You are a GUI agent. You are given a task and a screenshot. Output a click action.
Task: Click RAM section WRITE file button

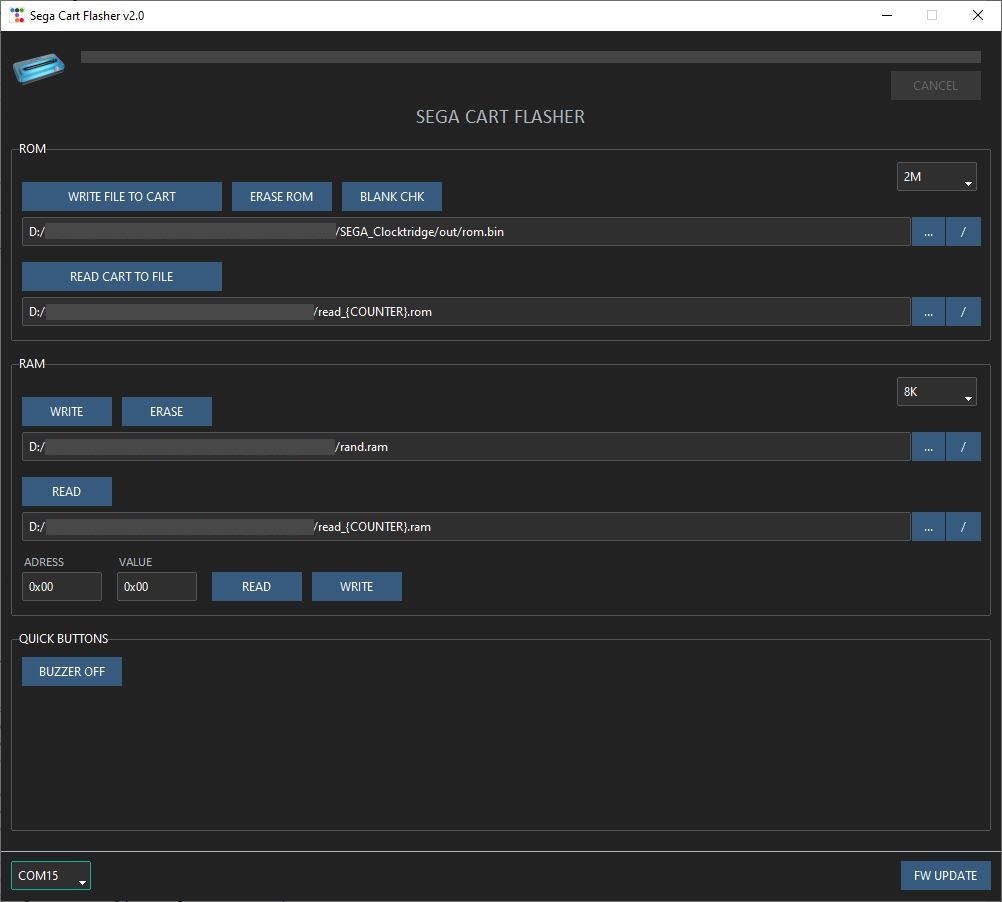point(66,411)
